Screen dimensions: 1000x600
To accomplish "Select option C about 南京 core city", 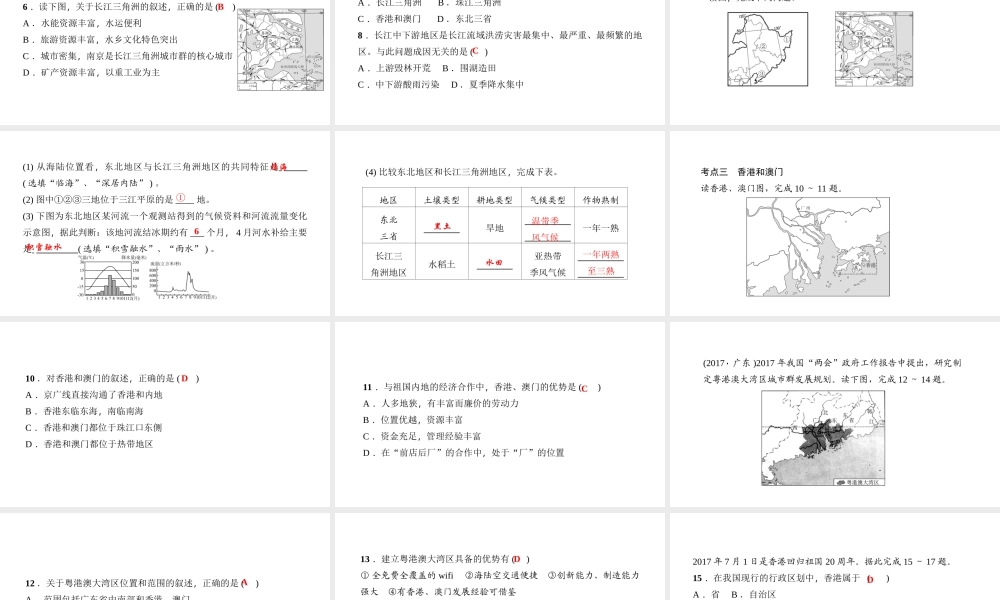I will tap(128, 56).
